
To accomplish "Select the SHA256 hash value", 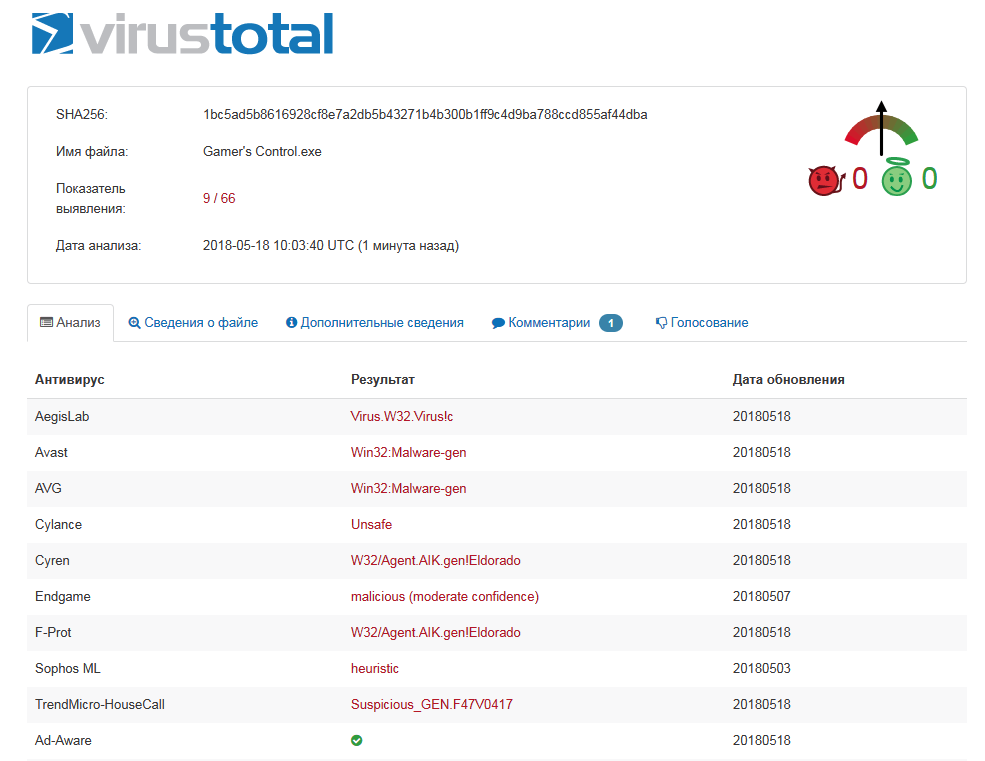I will point(425,115).
